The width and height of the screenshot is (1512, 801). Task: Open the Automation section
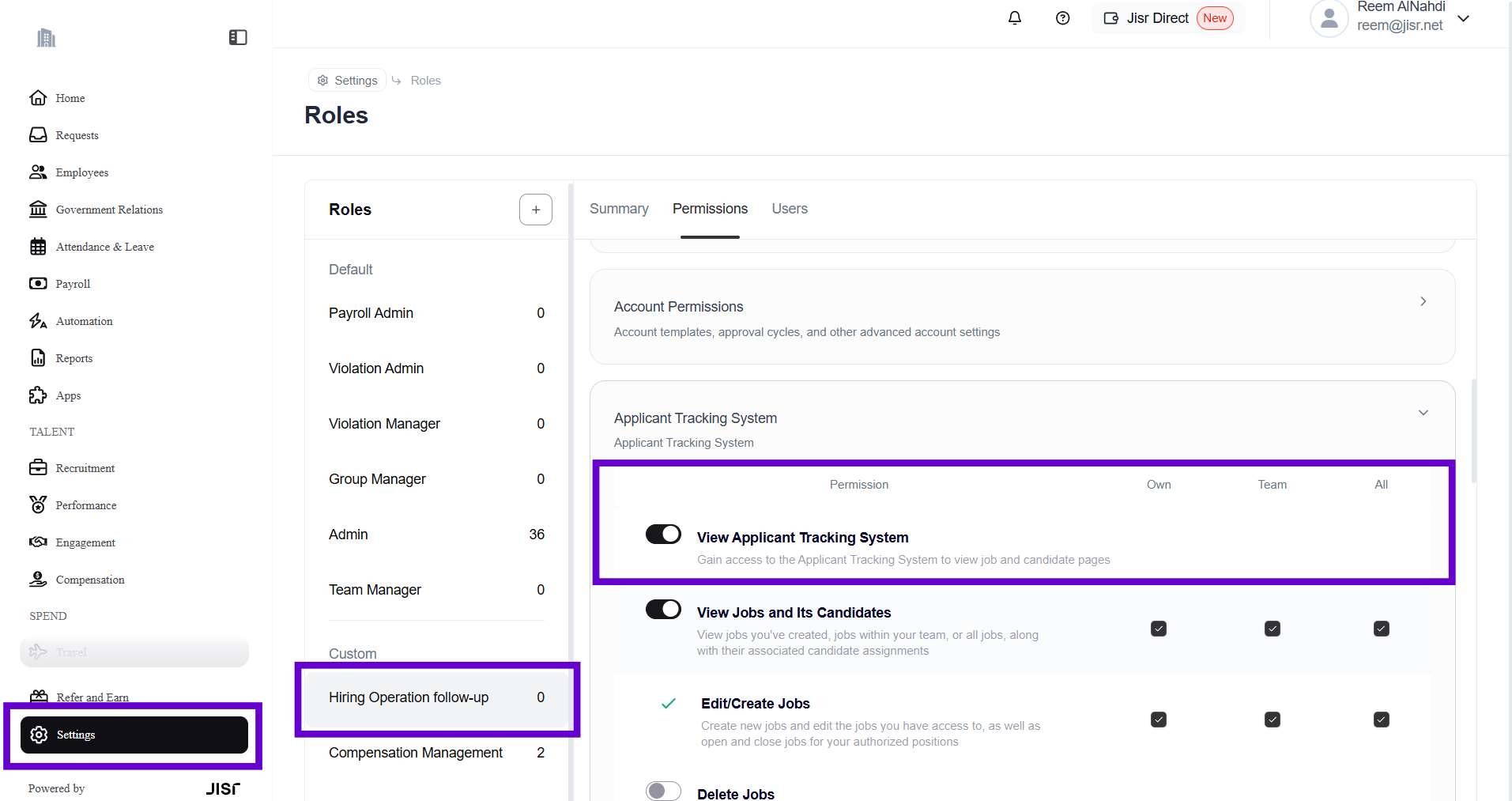[x=84, y=321]
